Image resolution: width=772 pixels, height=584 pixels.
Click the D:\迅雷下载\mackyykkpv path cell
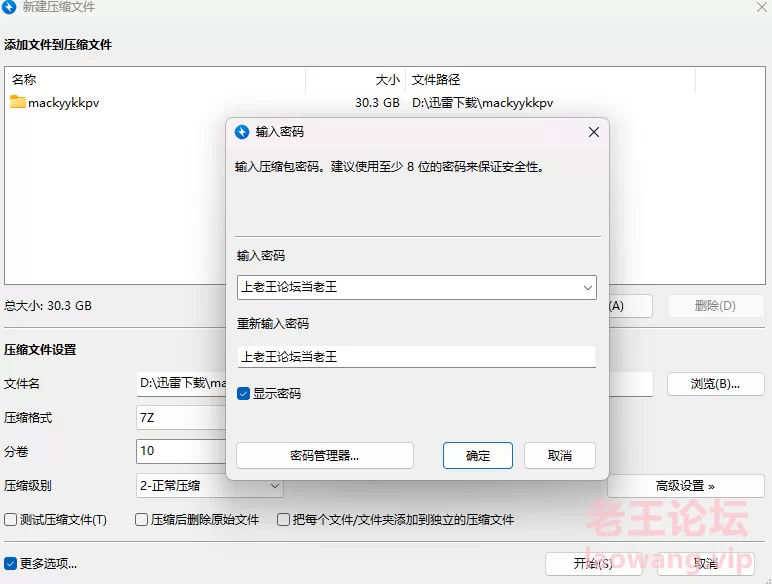(x=482, y=102)
